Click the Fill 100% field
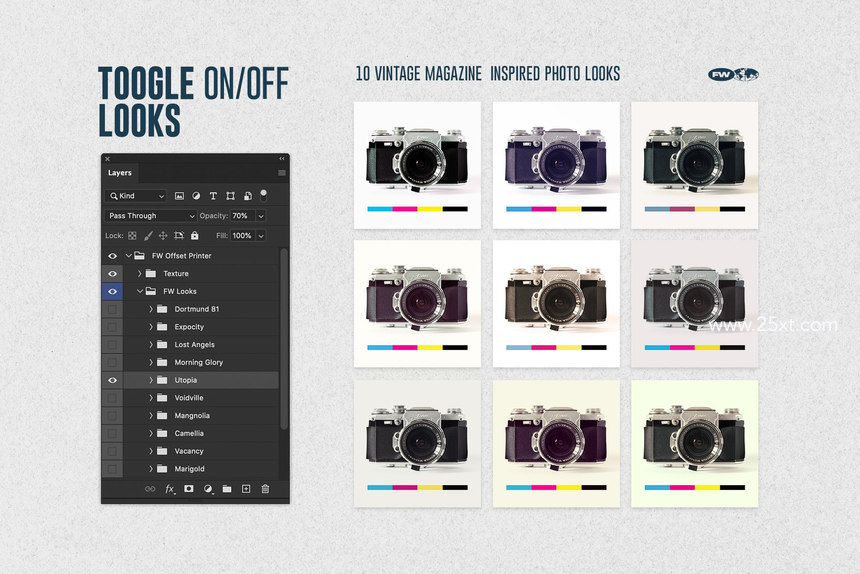This screenshot has width=860, height=574. tap(242, 236)
